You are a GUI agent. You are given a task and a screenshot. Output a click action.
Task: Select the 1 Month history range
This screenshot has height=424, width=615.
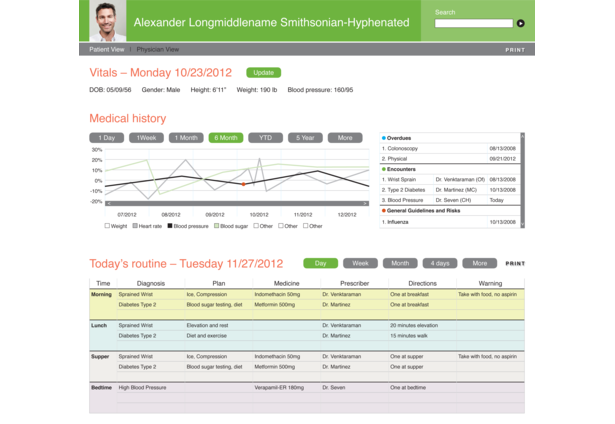tap(186, 138)
